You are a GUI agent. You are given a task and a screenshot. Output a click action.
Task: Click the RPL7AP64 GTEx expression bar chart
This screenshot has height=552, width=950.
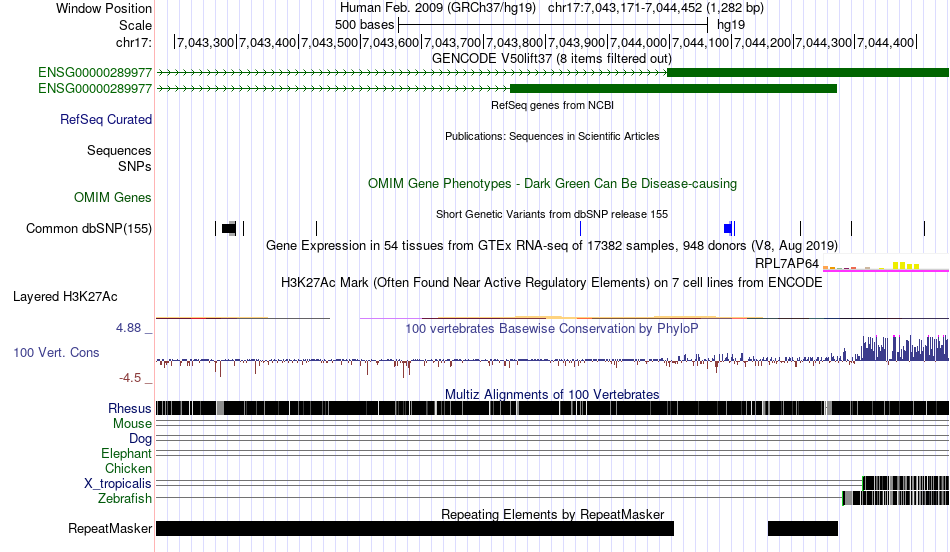[x=886, y=265]
